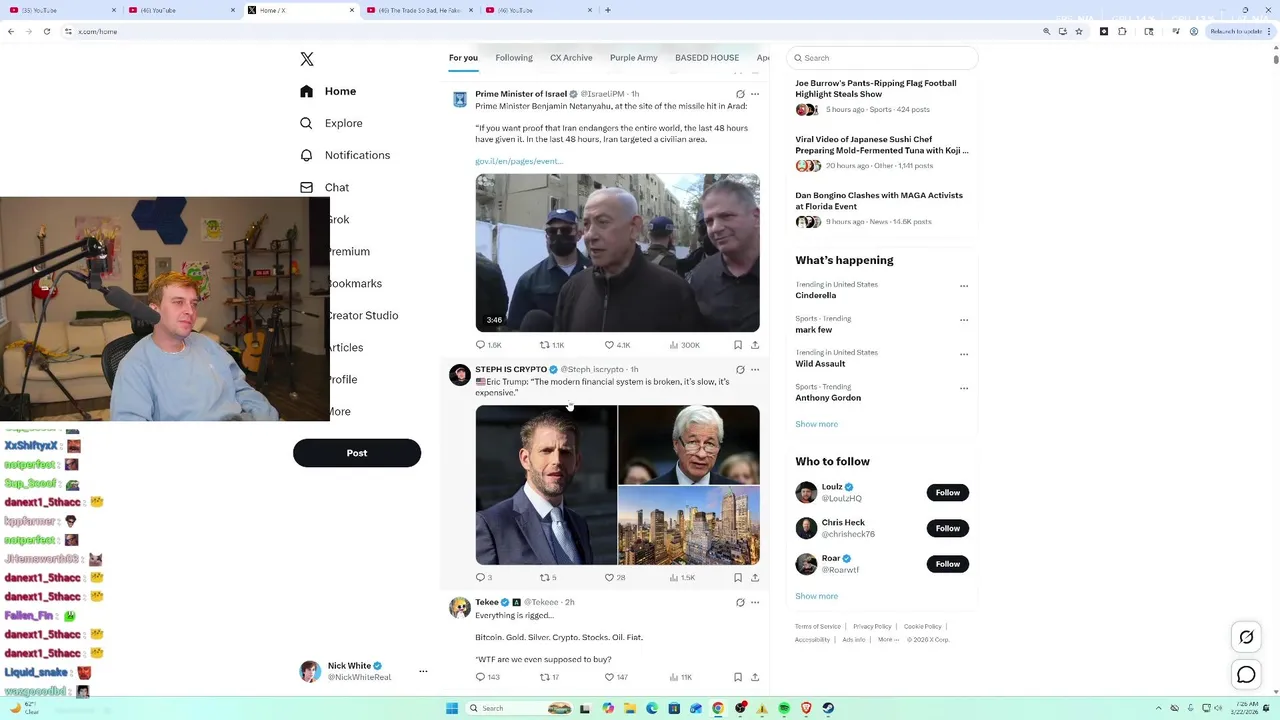1280x720 pixels.
Task: Click the Explore magnifier icon
Action: 306,123
